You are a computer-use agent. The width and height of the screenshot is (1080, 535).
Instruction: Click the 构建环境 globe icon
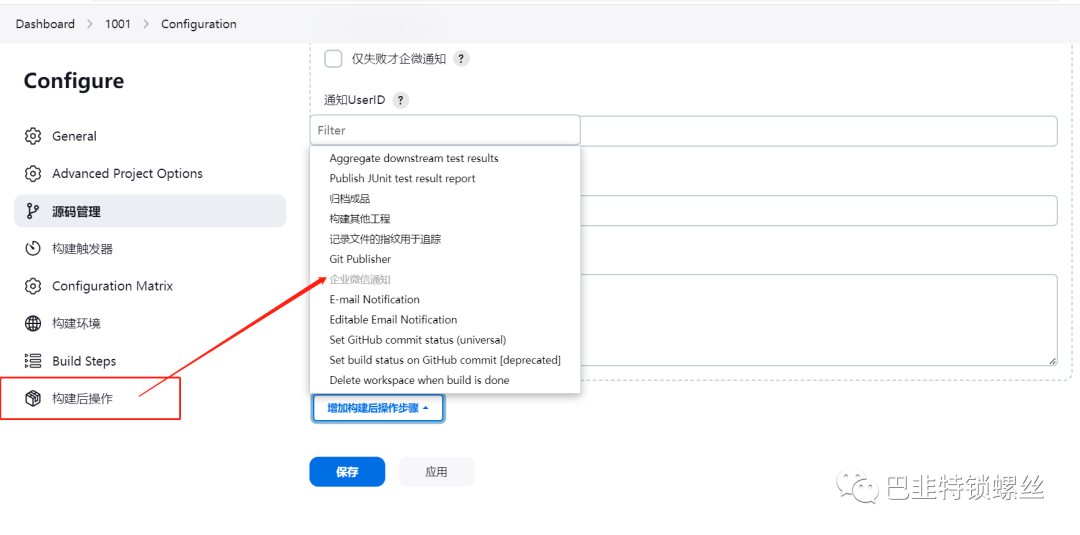click(x=33, y=324)
